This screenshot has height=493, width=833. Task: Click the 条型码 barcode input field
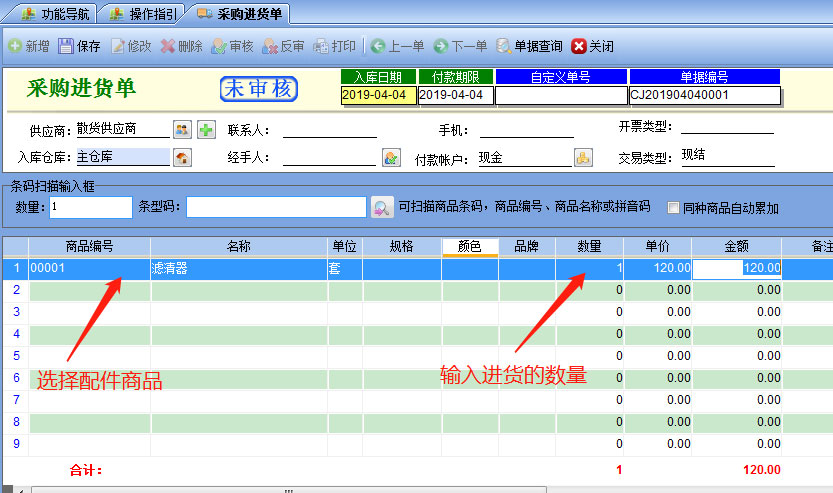[x=276, y=207]
